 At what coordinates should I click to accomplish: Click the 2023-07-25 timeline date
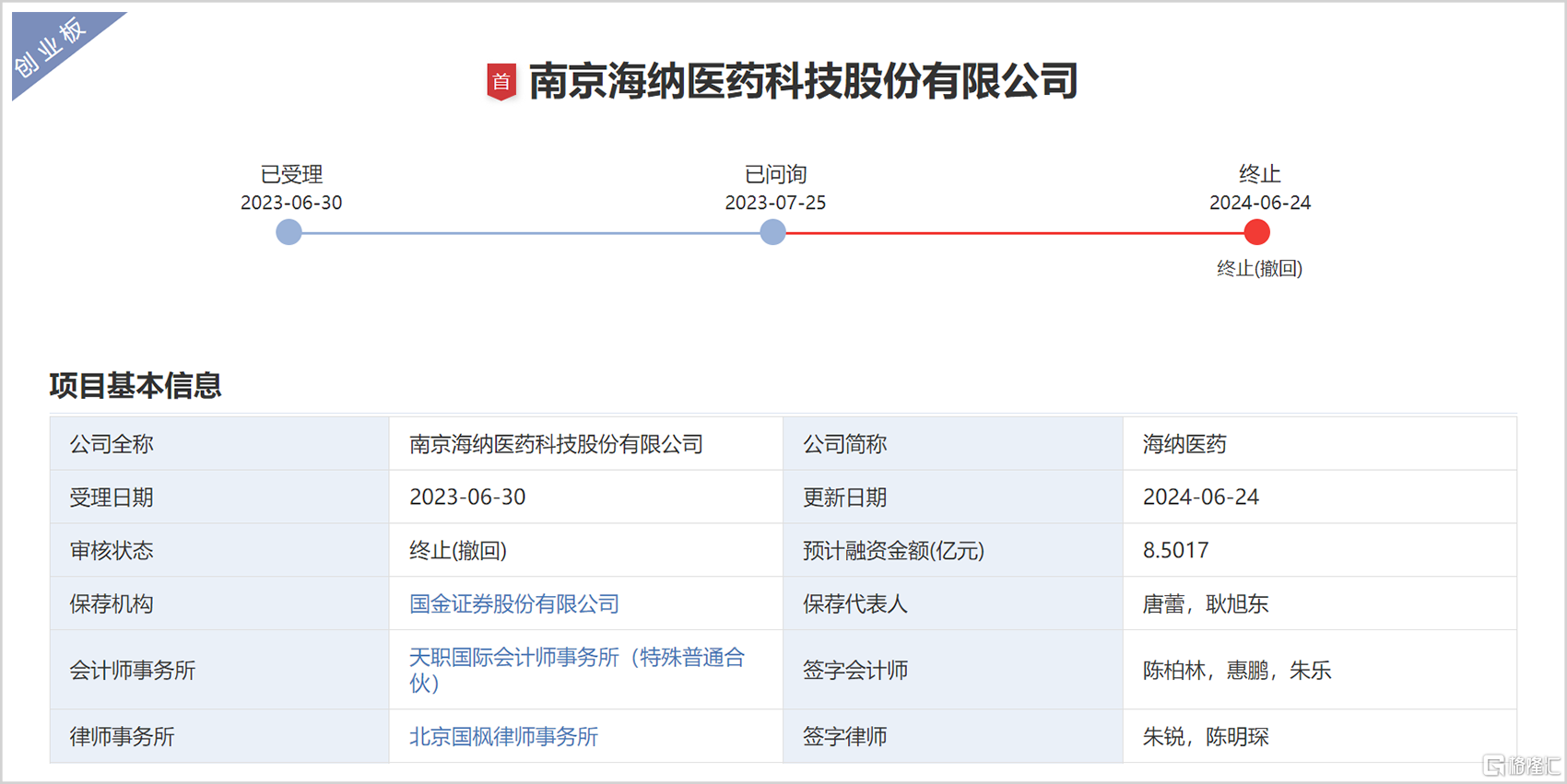coord(775,203)
